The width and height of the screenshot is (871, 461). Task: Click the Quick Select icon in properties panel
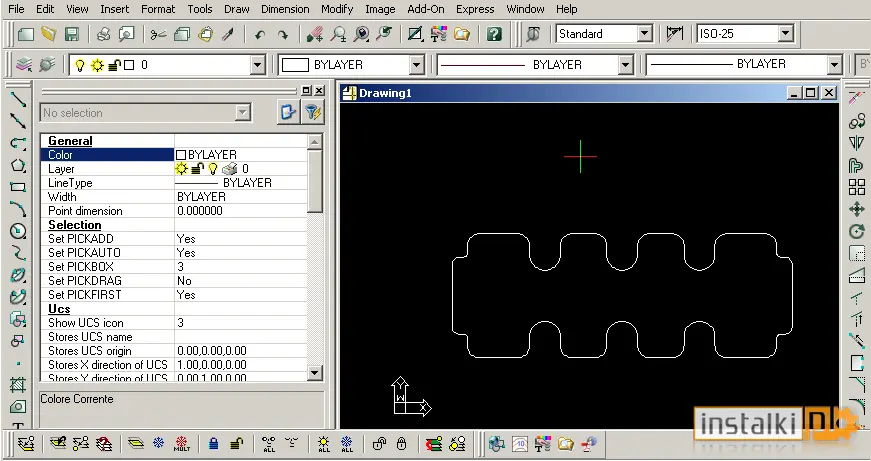pyautogui.click(x=288, y=113)
